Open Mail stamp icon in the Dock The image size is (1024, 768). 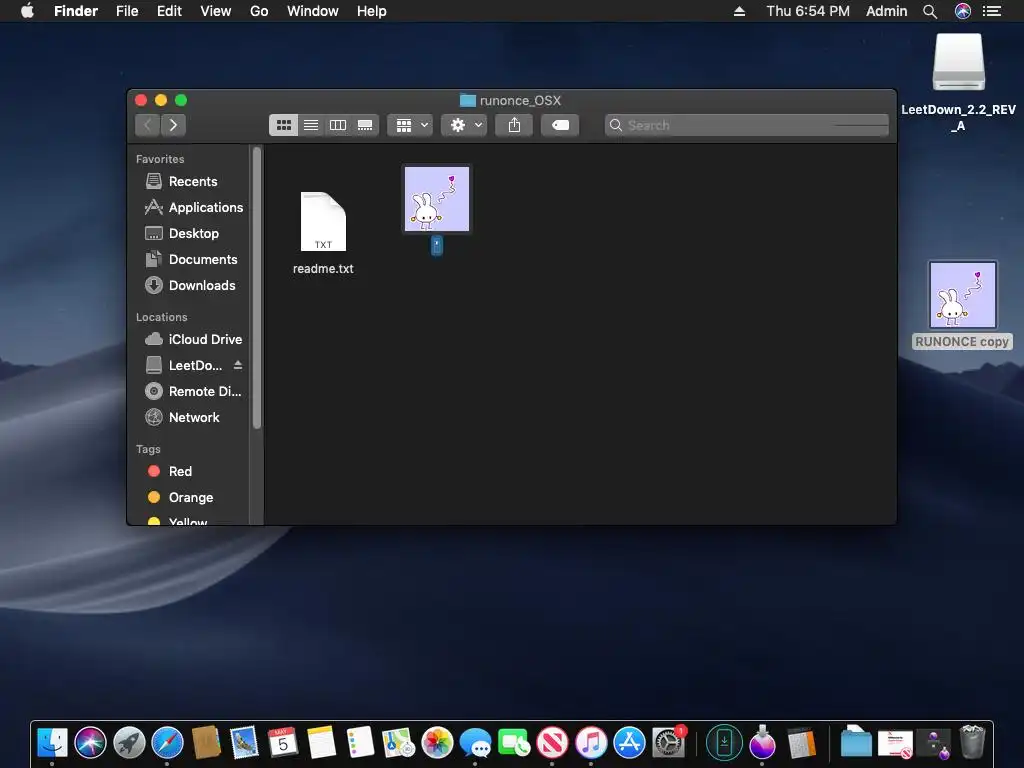(244, 743)
